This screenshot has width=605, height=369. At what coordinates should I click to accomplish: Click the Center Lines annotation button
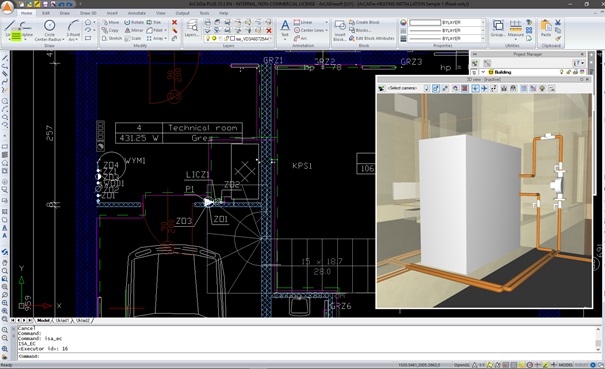tap(309, 30)
